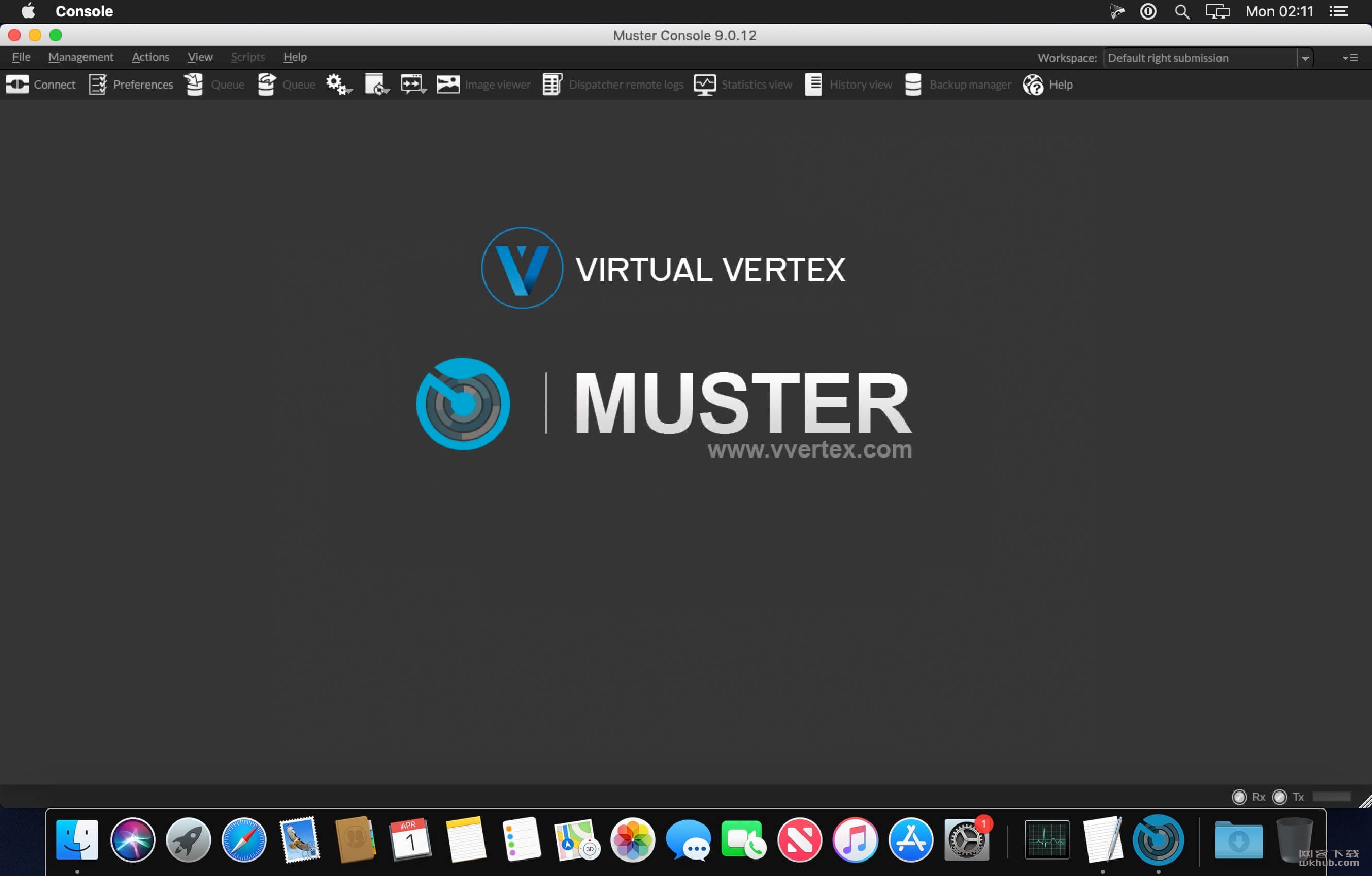This screenshot has height=876, width=1372.
Task: Open Preferences from the toolbar
Action: click(x=131, y=85)
